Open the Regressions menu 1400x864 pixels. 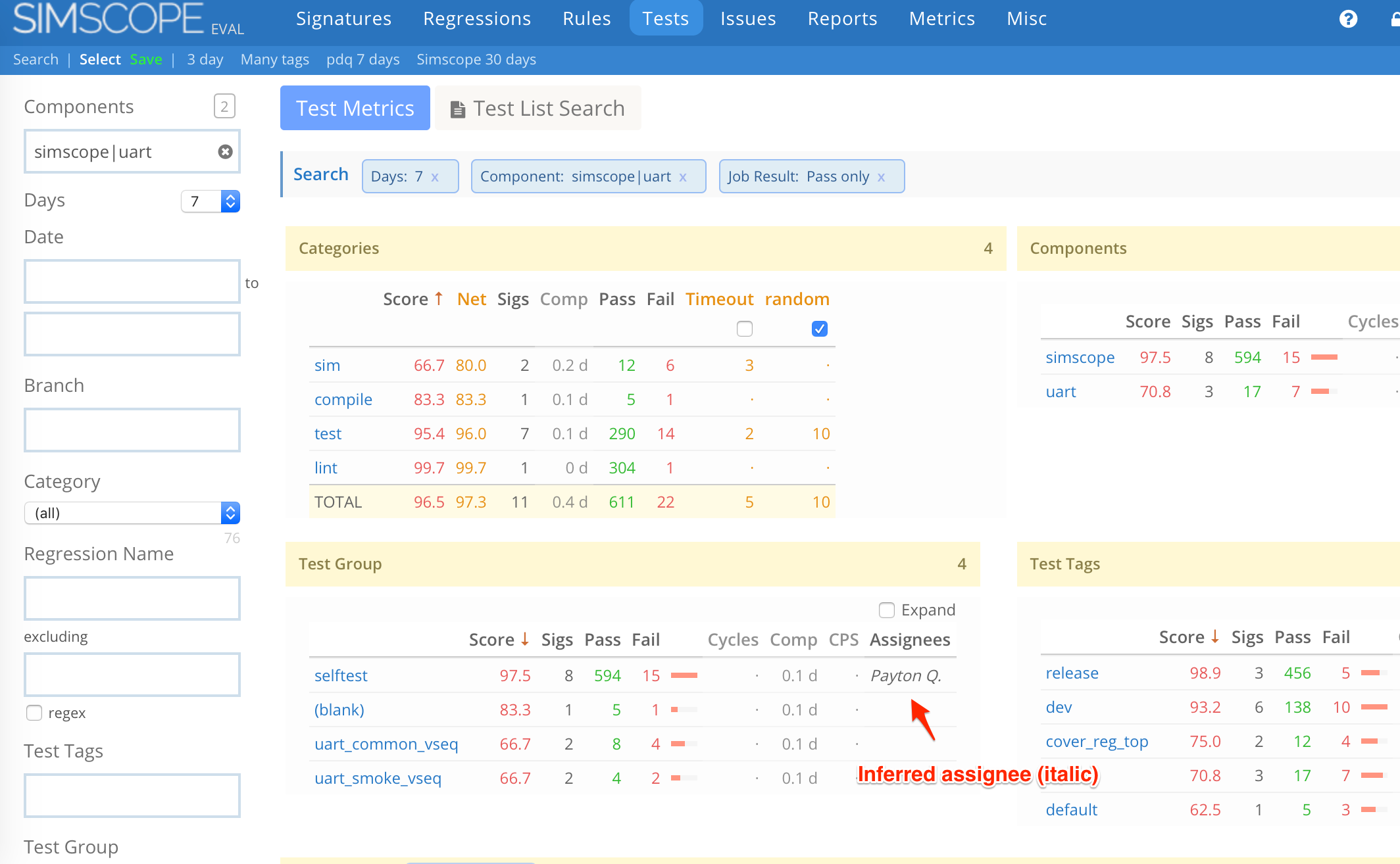tap(477, 18)
